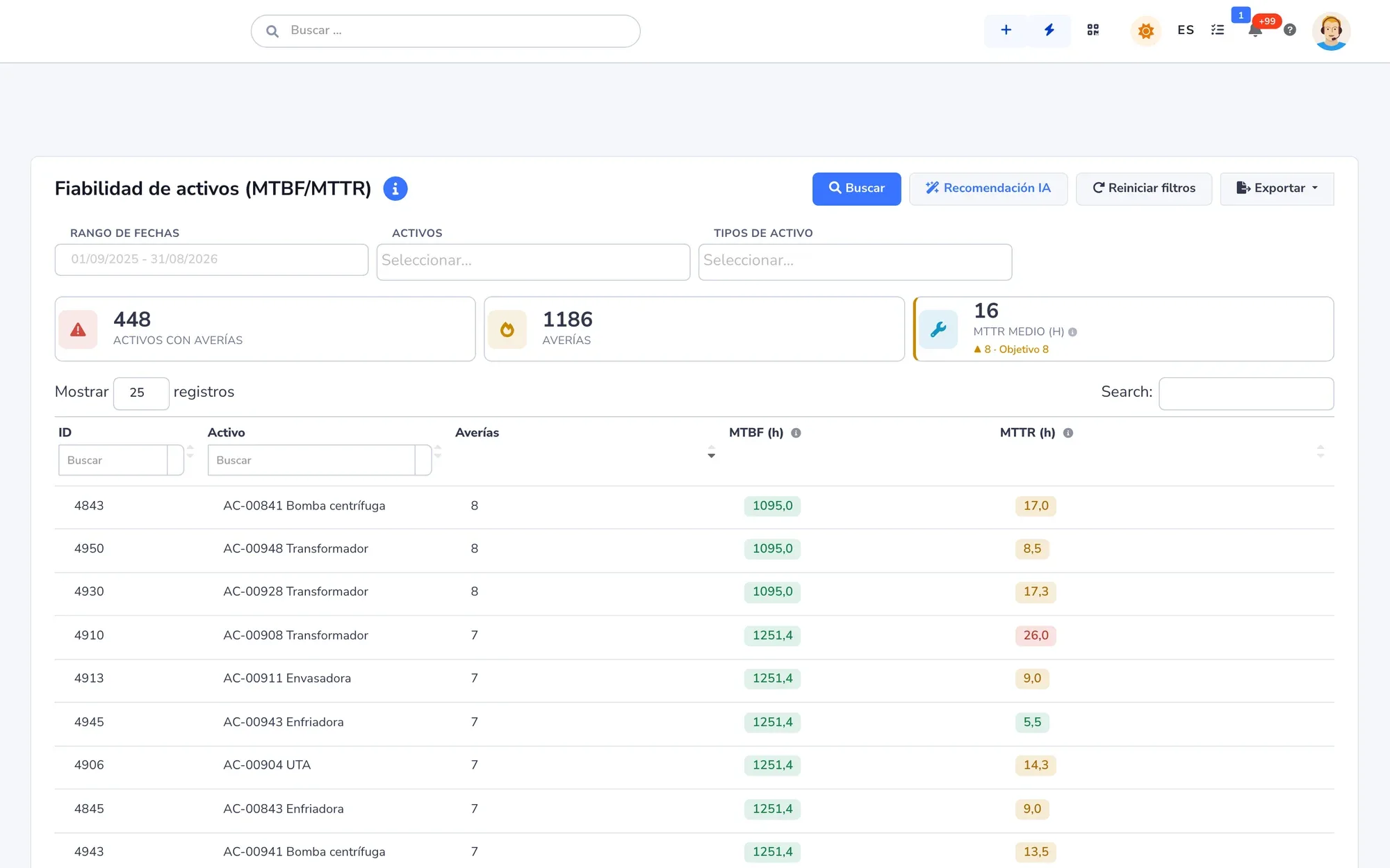Click the info icon beside MTBF (h) header
This screenshot has height=868, width=1390.
(796, 433)
